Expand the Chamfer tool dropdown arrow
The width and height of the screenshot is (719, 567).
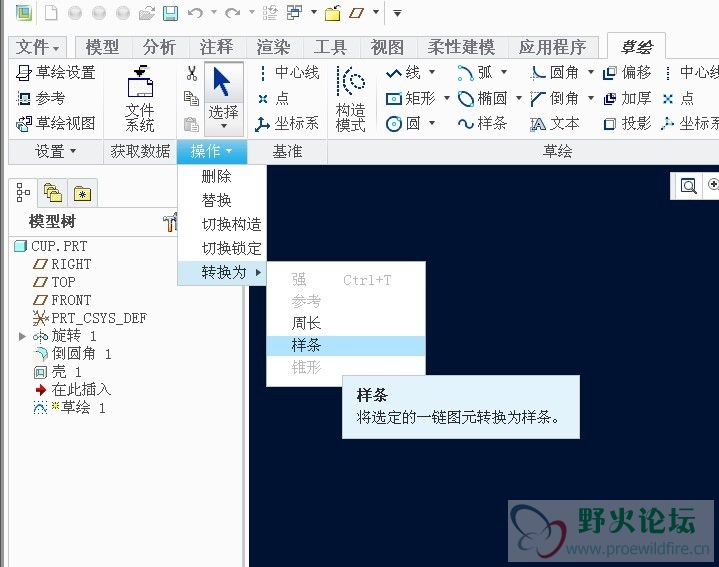591,98
